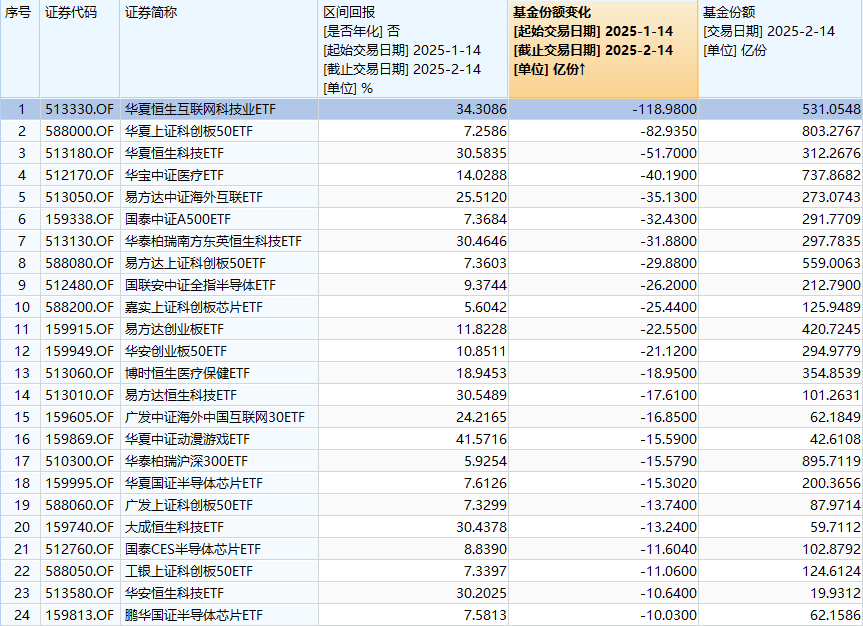Select 华夏国证半导体芯片ETF name cell

(219, 483)
